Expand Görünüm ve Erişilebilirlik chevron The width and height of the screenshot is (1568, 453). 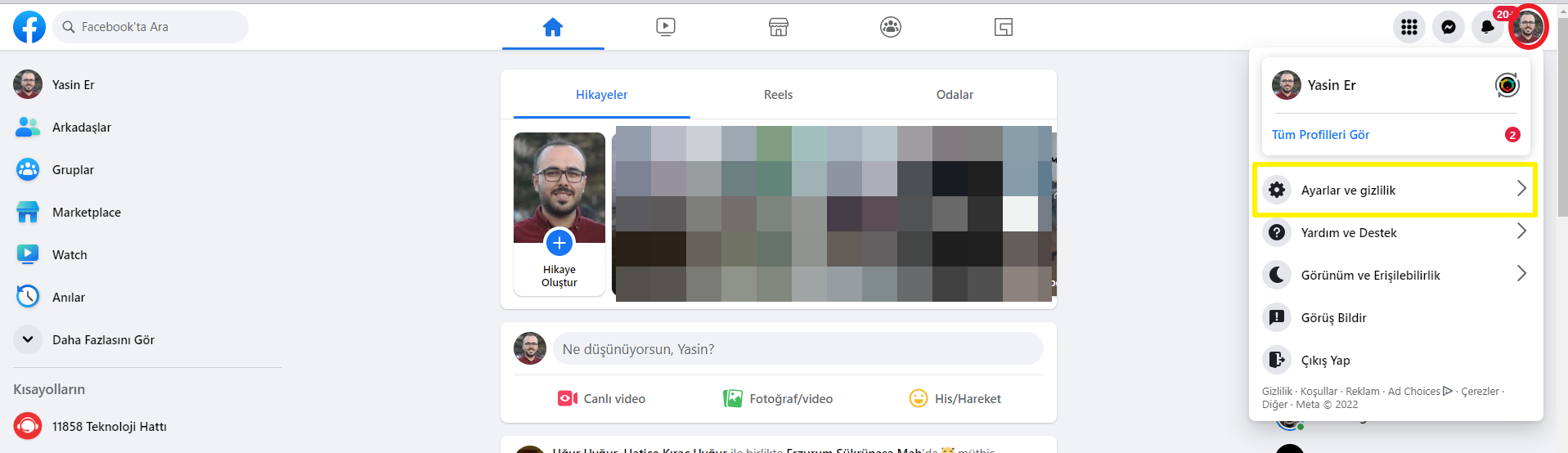[1521, 274]
